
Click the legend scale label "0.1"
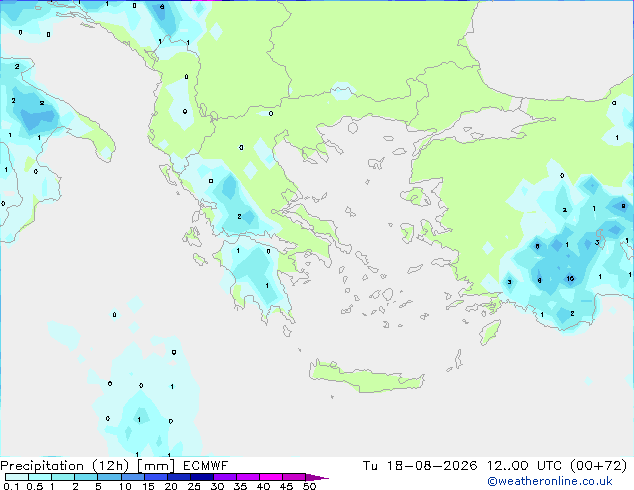[x=11, y=486]
